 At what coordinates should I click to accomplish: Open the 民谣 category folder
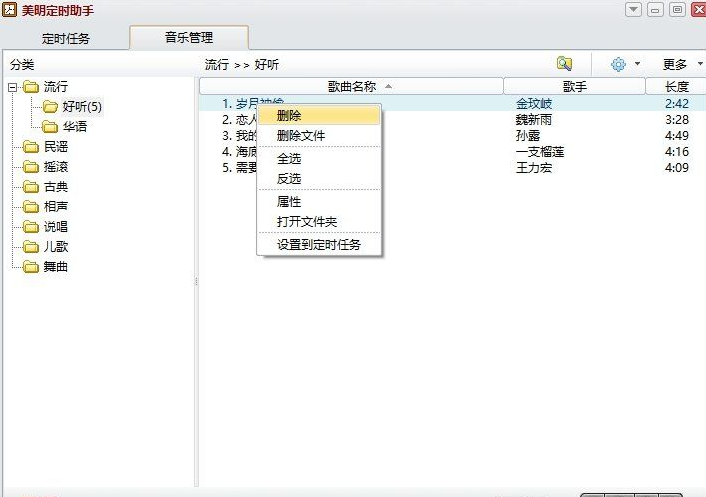(x=56, y=147)
